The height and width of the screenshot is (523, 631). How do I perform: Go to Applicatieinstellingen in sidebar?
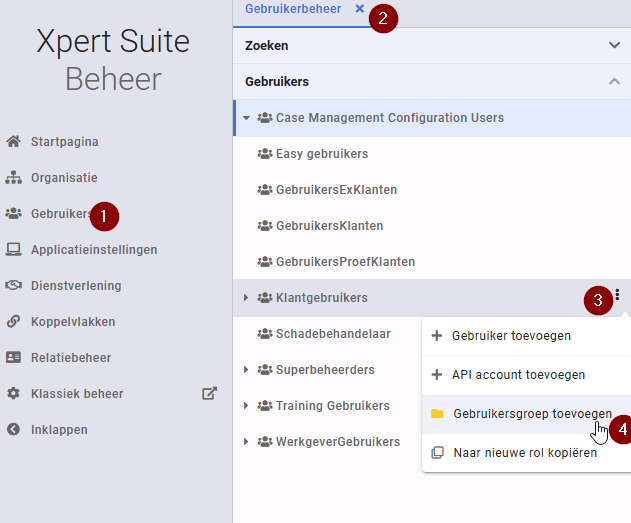(x=94, y=249)
